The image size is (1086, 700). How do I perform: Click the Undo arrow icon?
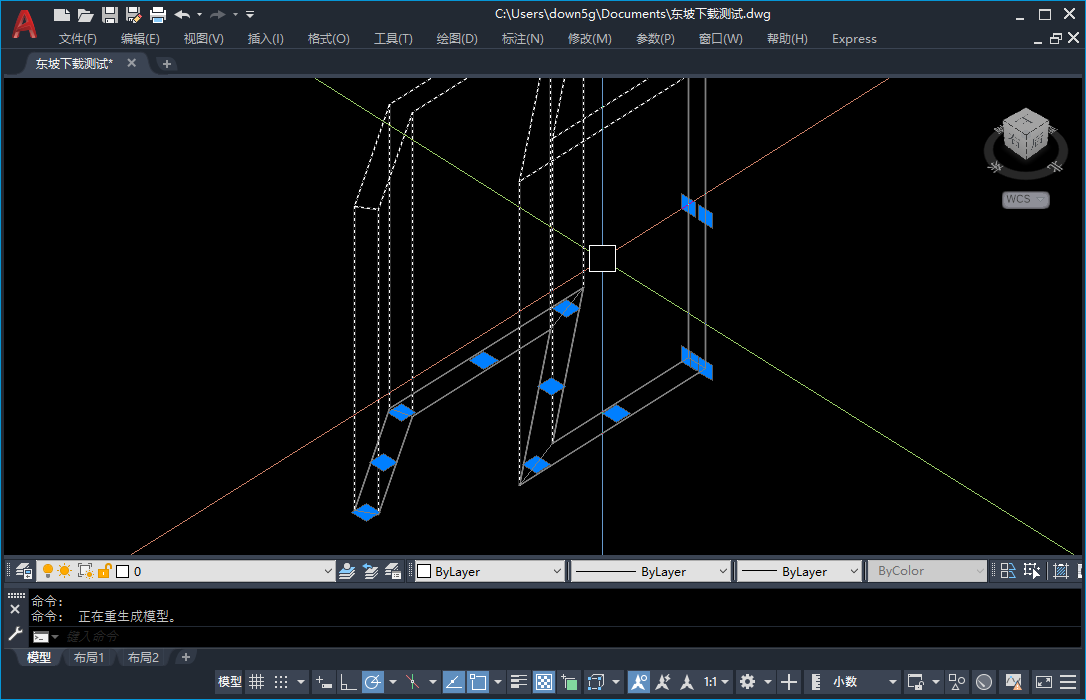click(180, 14)
